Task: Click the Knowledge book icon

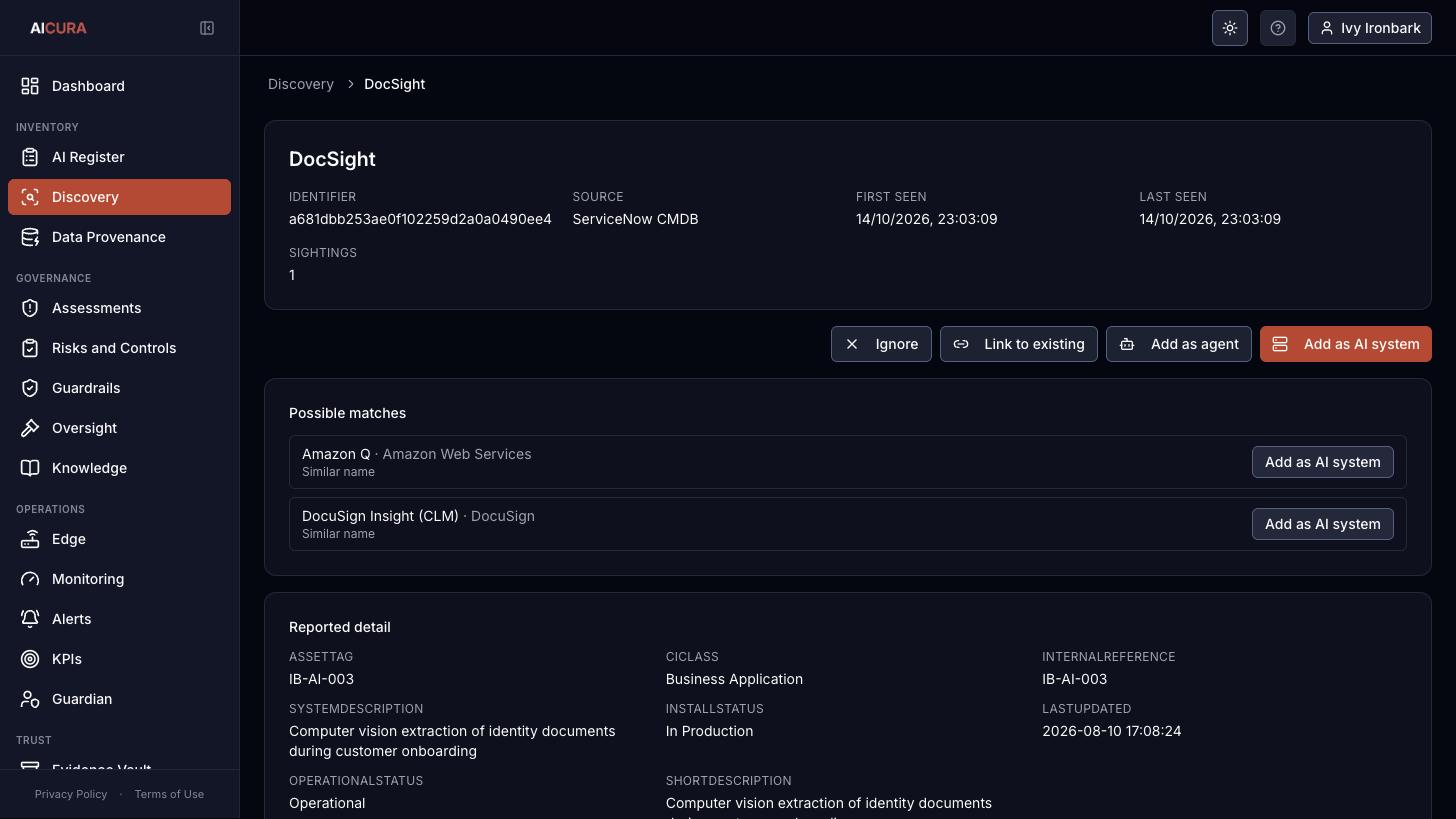Action: pos(30,468)
